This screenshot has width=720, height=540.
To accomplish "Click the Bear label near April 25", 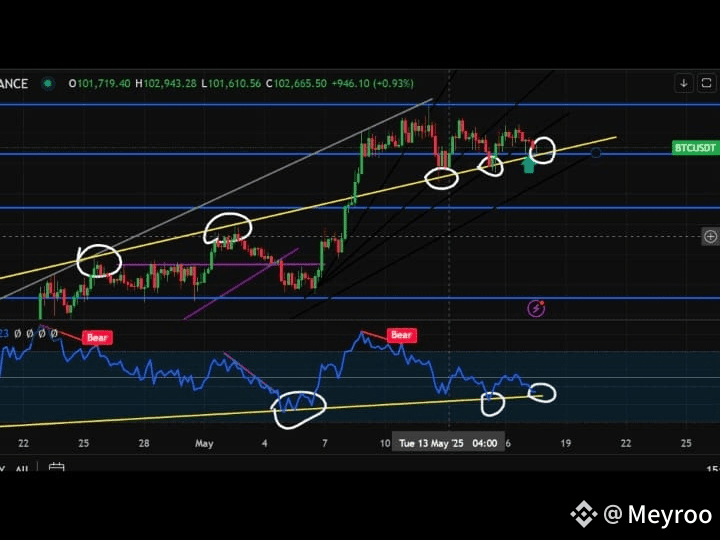I will click(97, 338).
